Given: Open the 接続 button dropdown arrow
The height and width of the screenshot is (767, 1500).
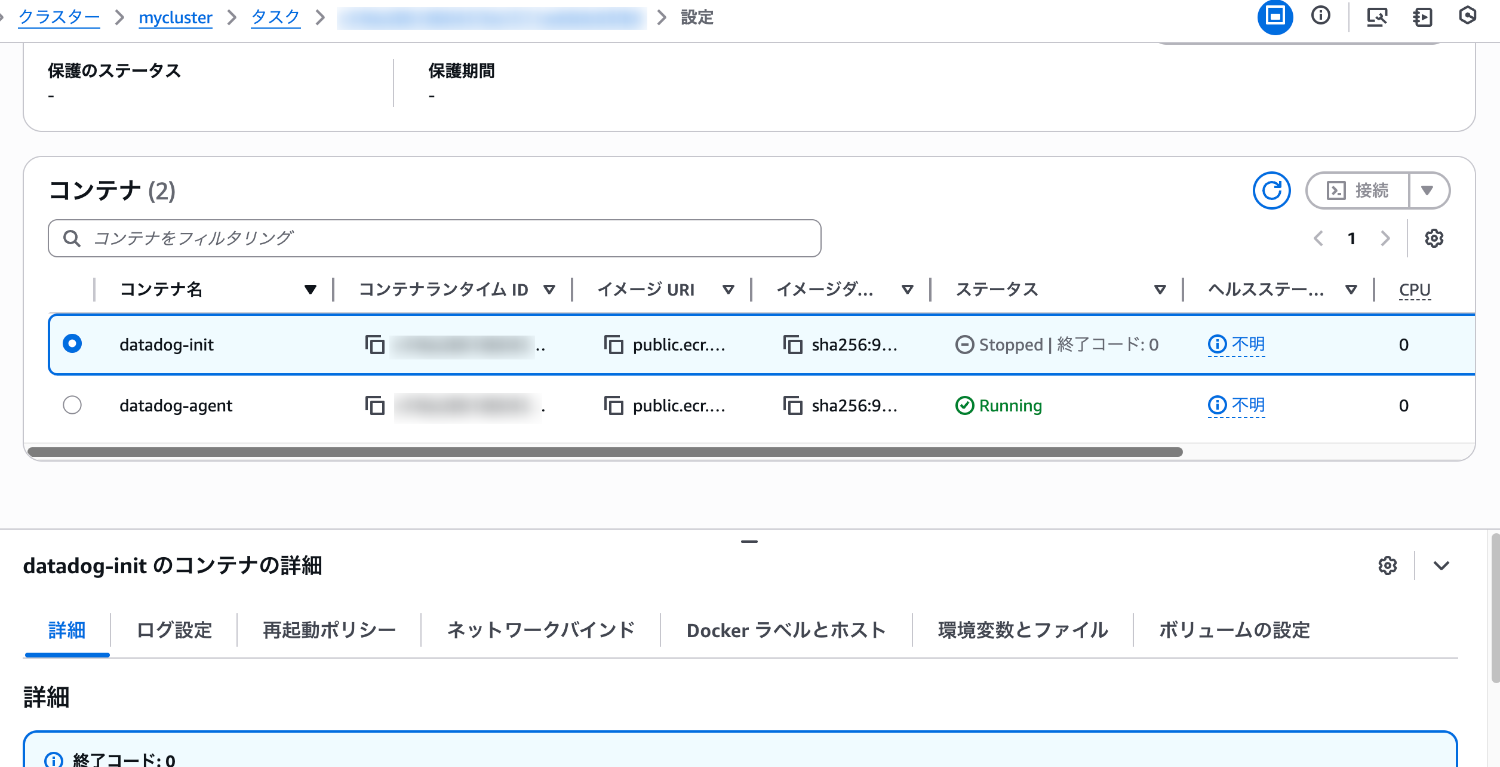Looking at the screenshot, I should 1428,190.
